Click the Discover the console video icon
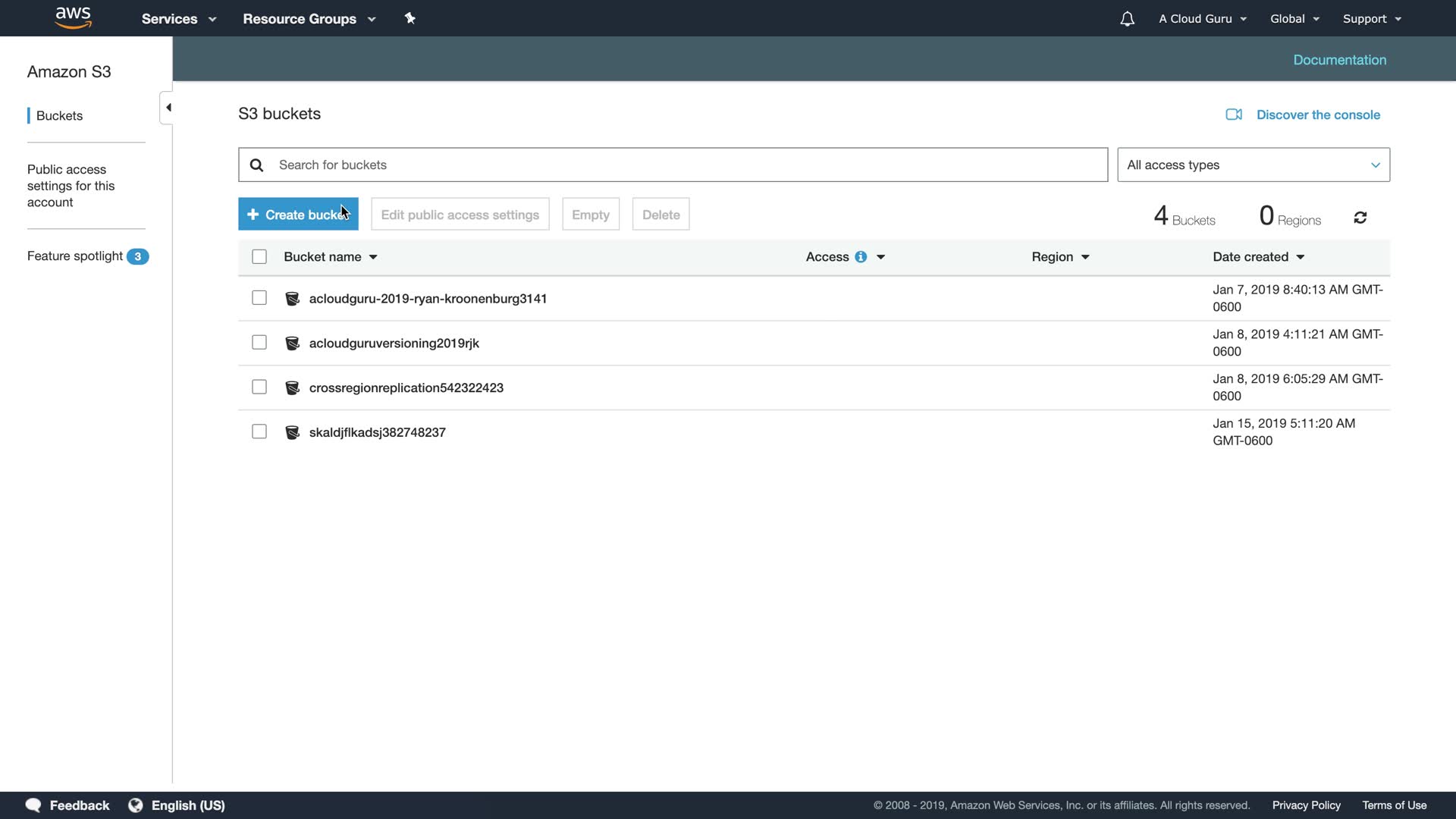The height and width of the screenshot is (819, 1456). point(1234,115)
